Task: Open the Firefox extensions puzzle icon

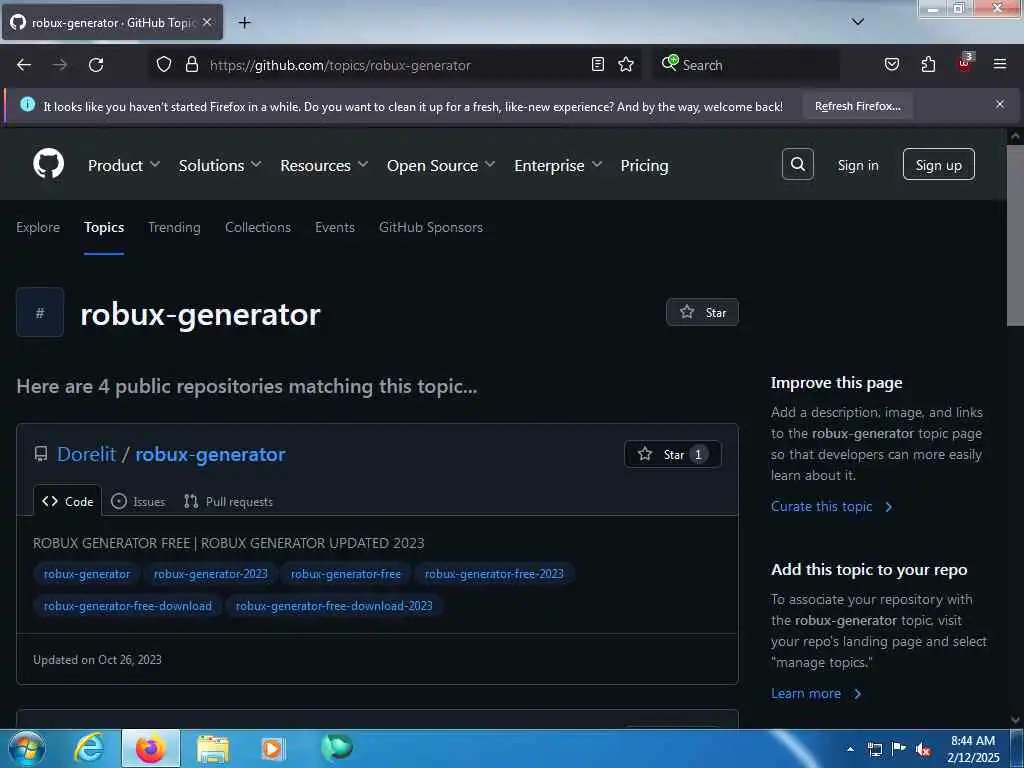Action: click(x=928, y=64)
